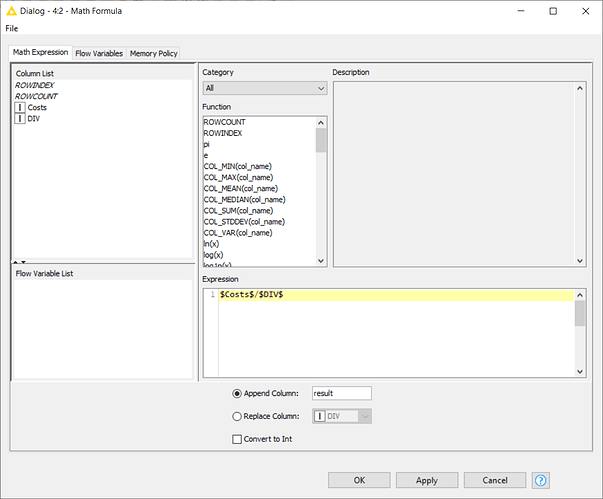Screen dimensions: 603x499
Task: Switch to the Flow Variables tab
Action: (99, 53)
